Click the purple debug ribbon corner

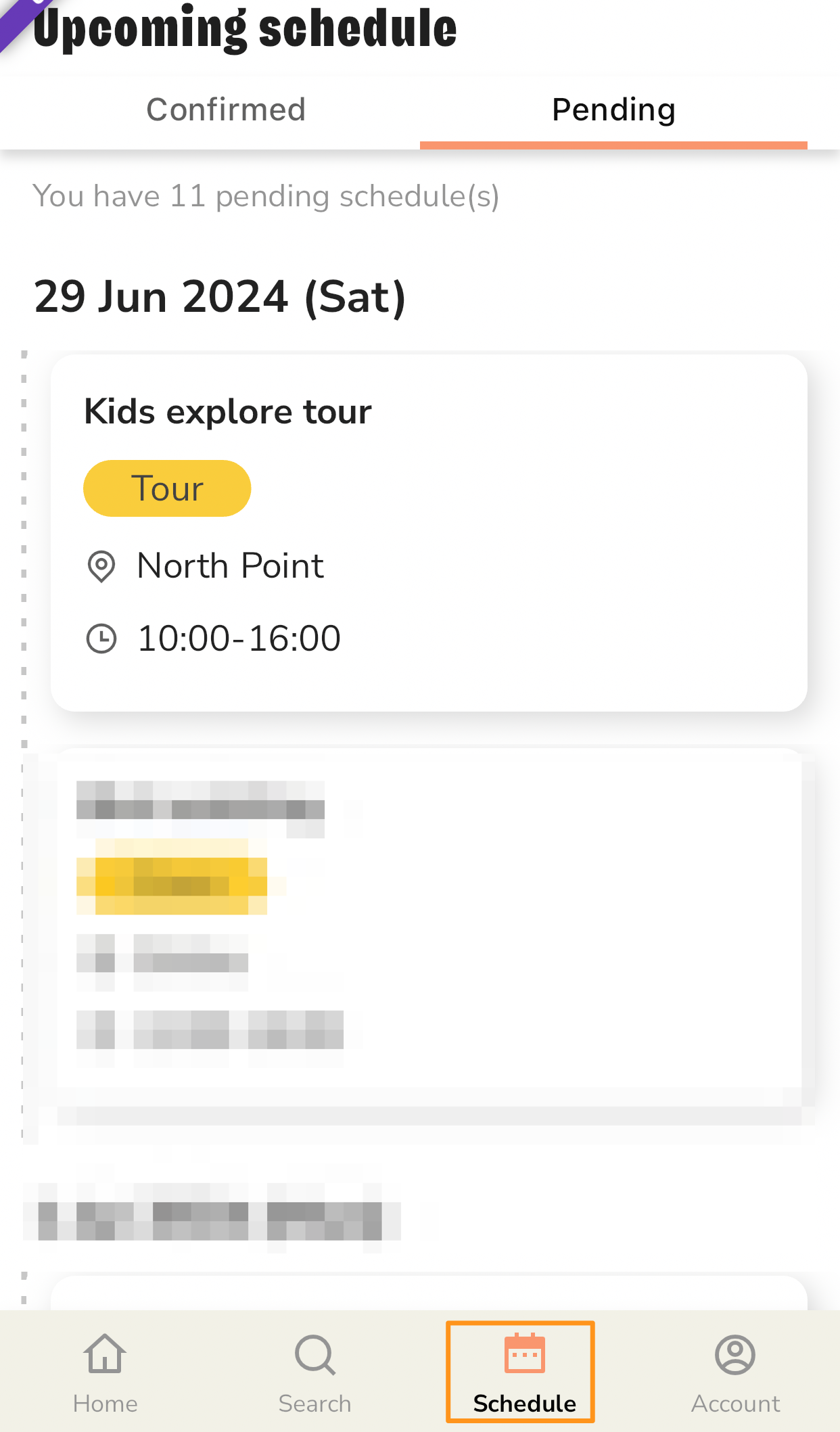pyautogui.click(x=20, y=20)
